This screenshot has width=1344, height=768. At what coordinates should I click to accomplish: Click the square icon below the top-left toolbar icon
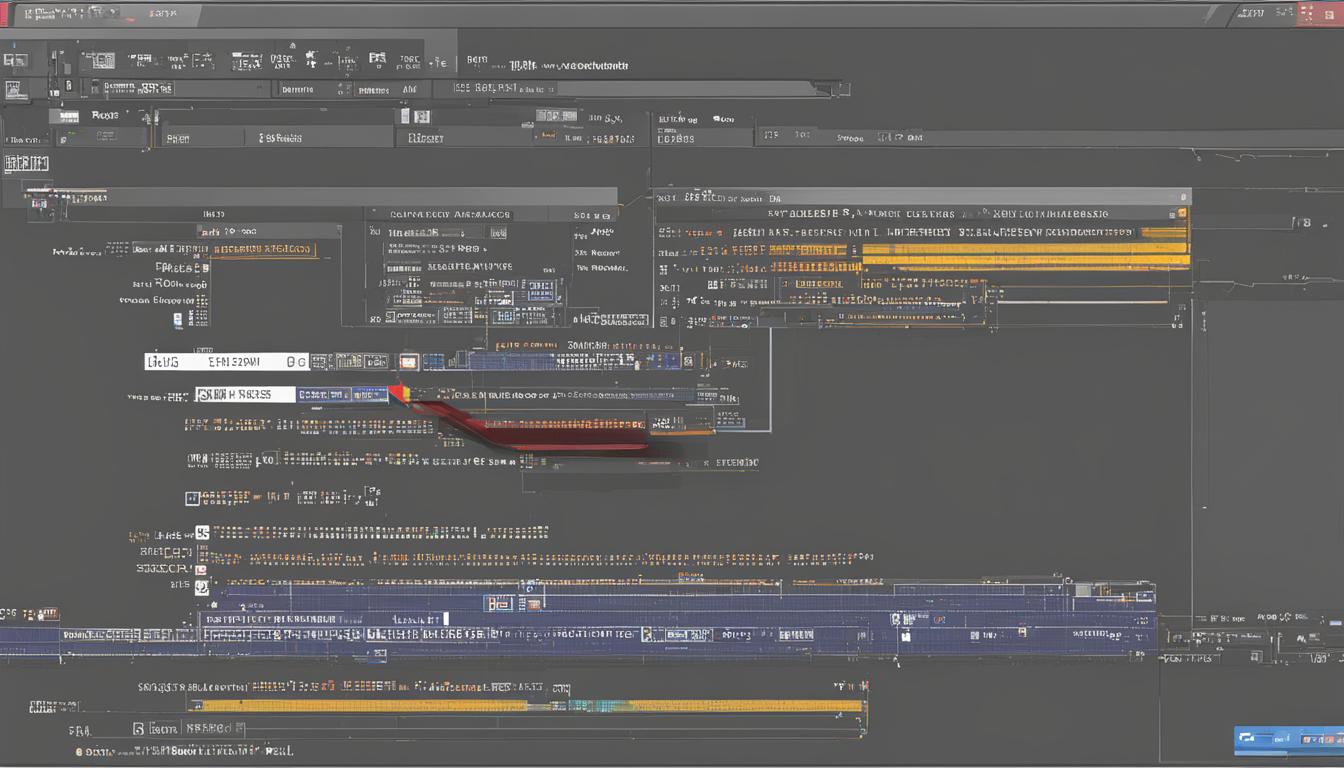[x=14, y=90]
